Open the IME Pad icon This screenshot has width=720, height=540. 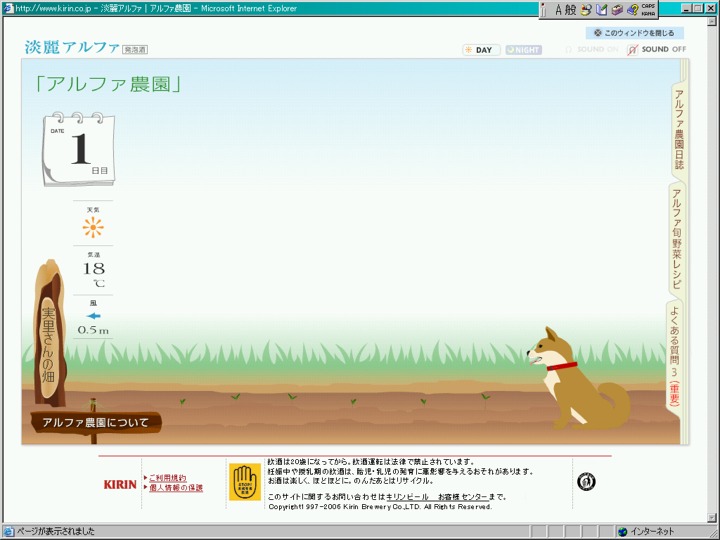pyautogui.click(x=585, y=10)
